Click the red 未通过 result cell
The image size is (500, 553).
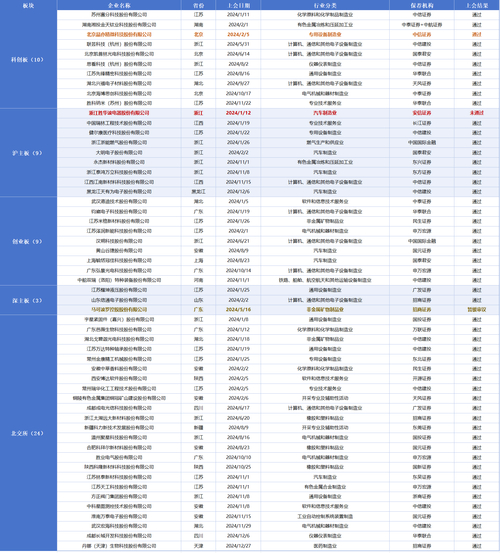pos(477,113)
